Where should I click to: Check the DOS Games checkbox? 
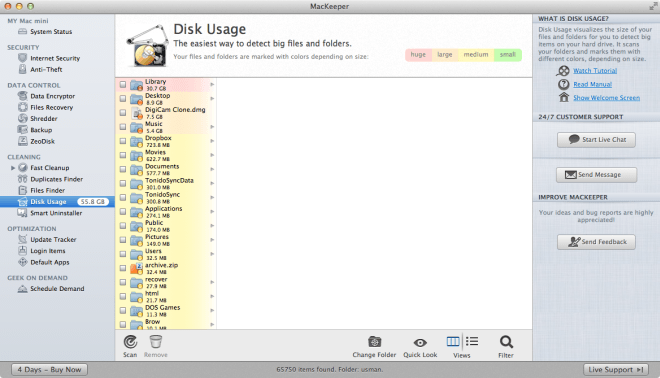(122, 310)
